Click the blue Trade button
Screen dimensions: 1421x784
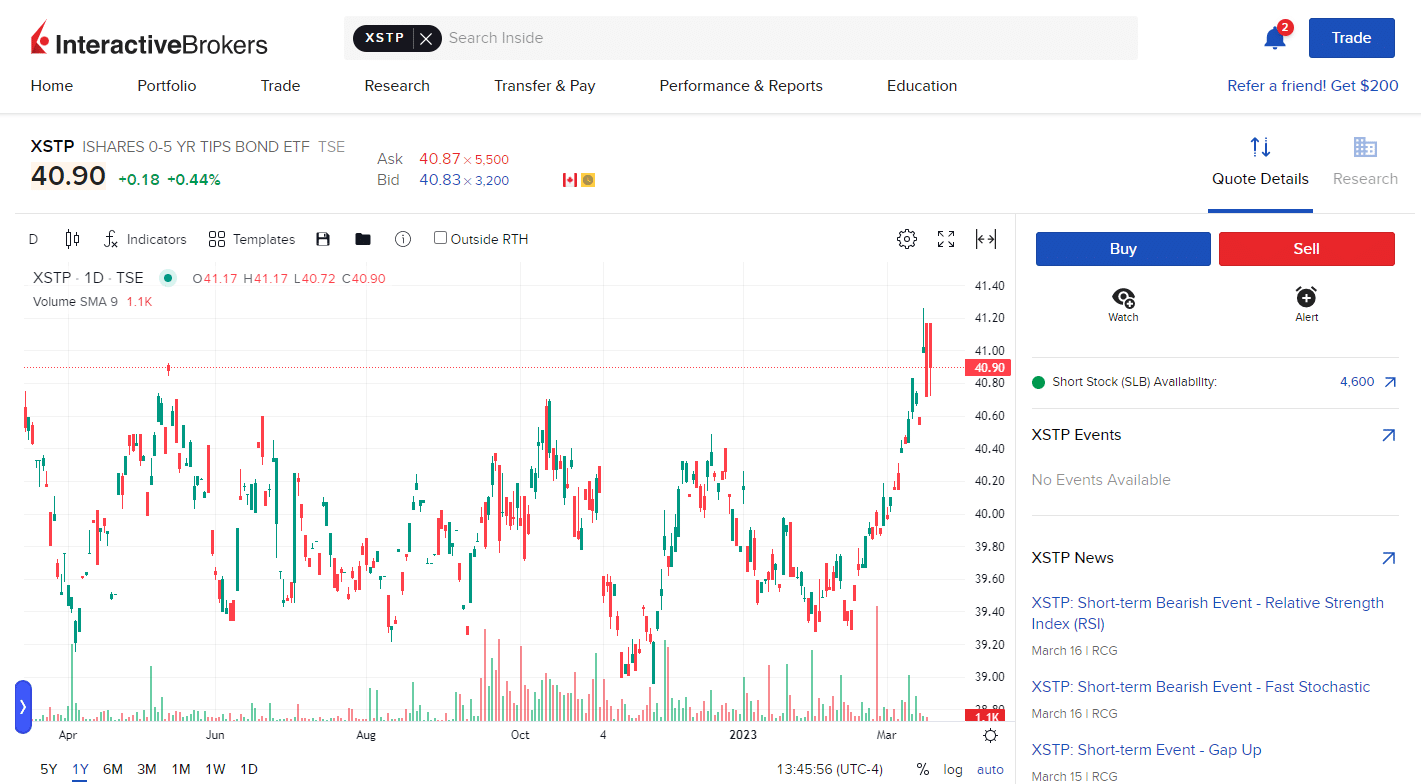point(1351,38)
